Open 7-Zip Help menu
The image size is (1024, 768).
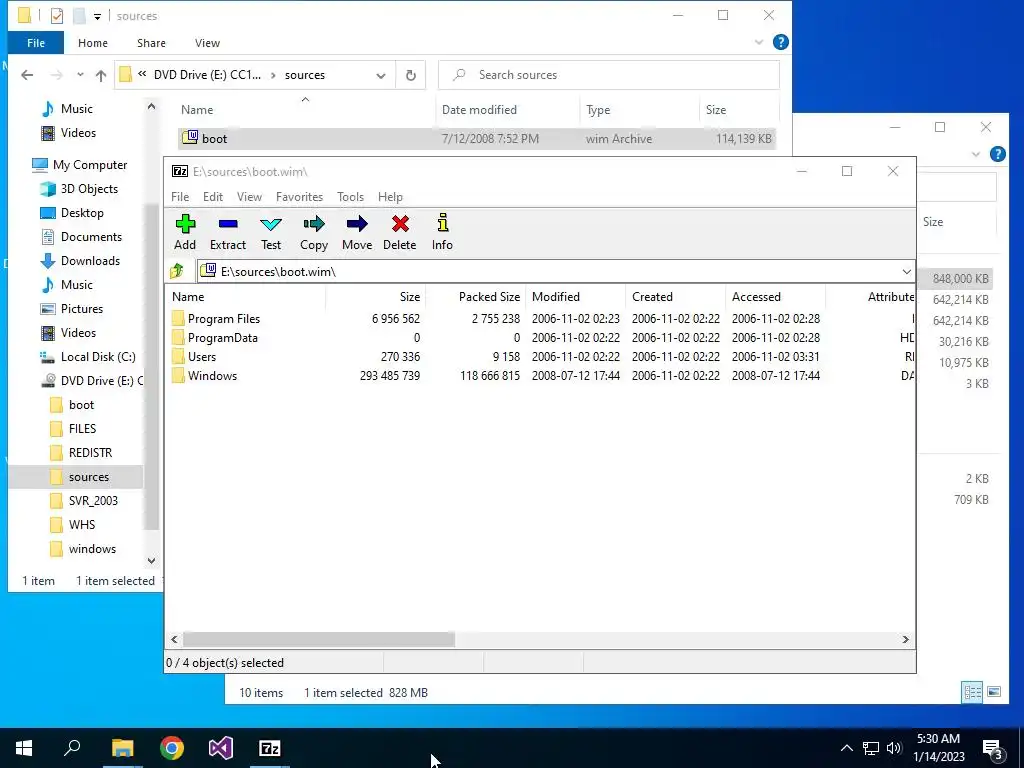tap(391, 197)
